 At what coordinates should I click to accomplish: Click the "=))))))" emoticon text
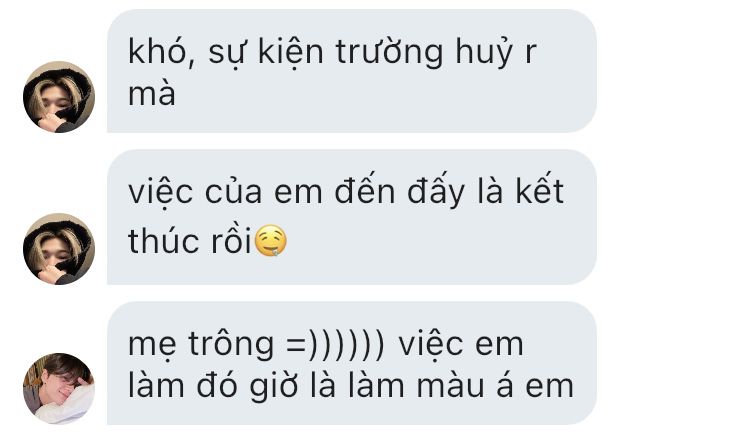click(335, 345)
